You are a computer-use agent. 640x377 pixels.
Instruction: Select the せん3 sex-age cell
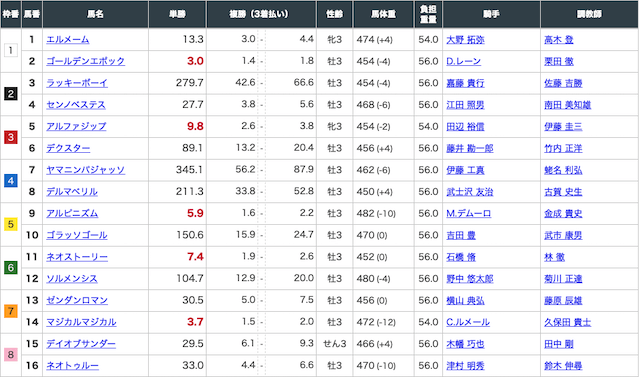pyautogui.click(x=334, y=344)
